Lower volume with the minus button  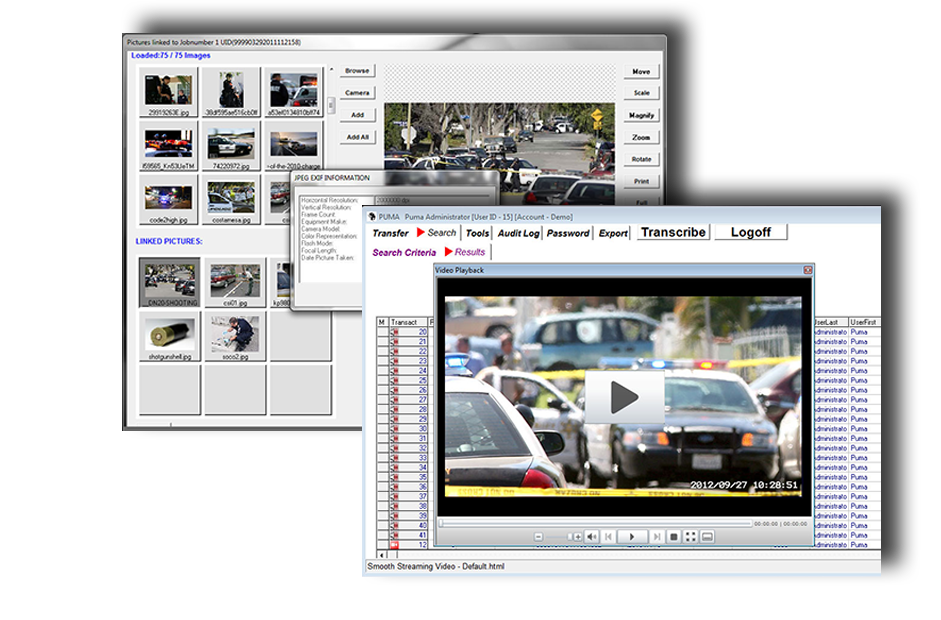click(x=538, y=537)
